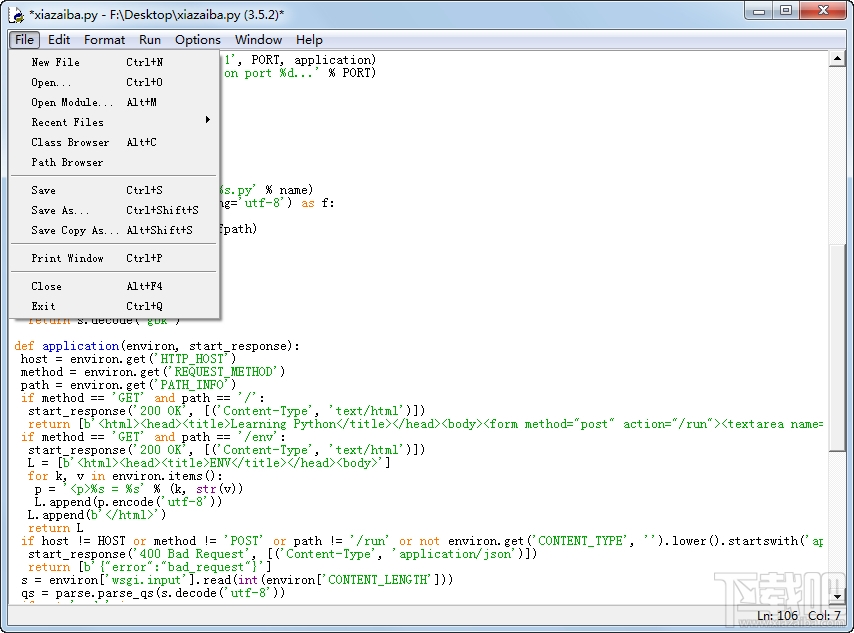Open the Options menu
The height and width of the screenshot is (633, 854).
[x=198, y=40]
